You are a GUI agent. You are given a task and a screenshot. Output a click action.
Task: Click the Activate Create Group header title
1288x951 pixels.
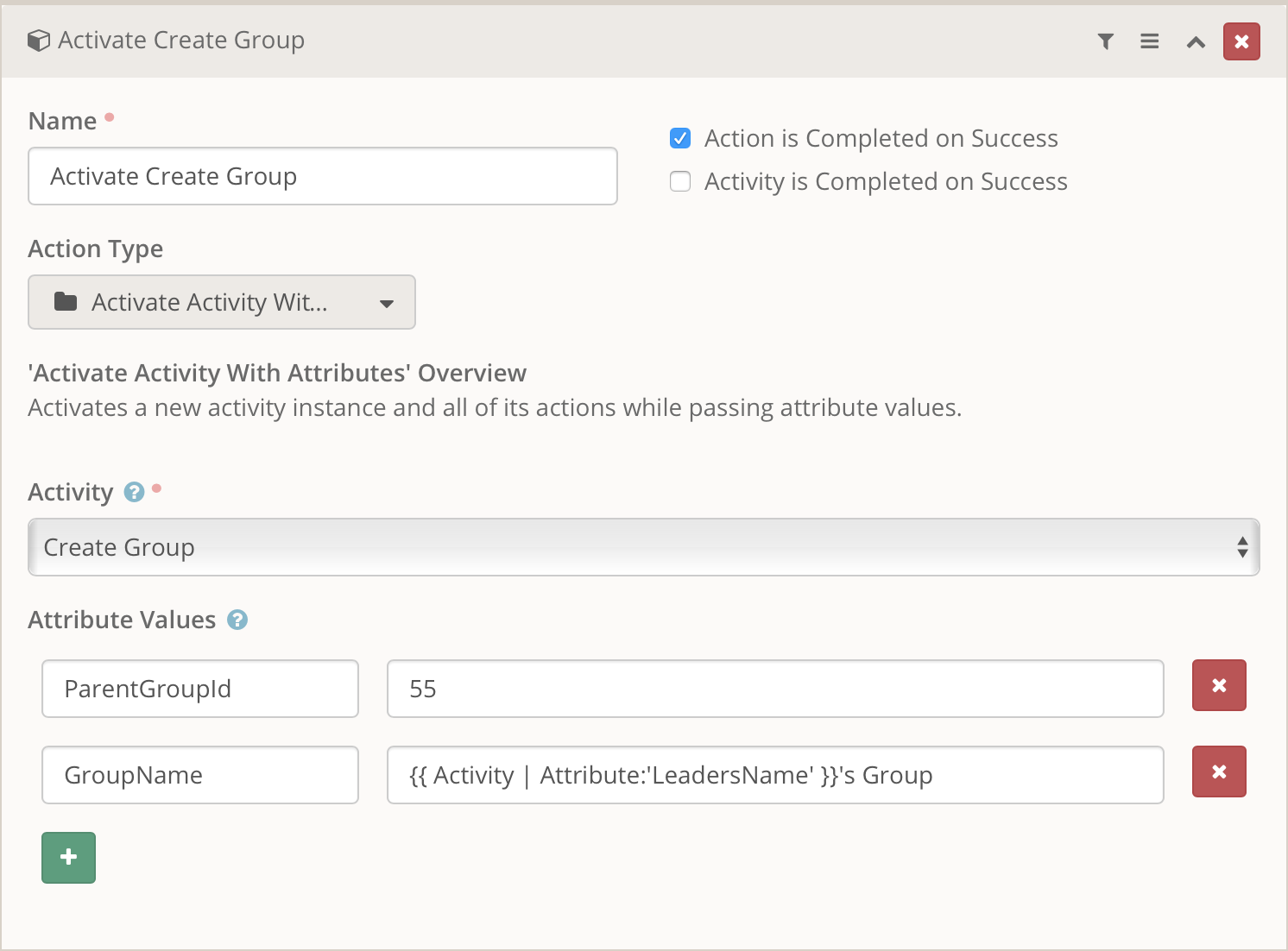pyautogui.click(x=180, y=41)
